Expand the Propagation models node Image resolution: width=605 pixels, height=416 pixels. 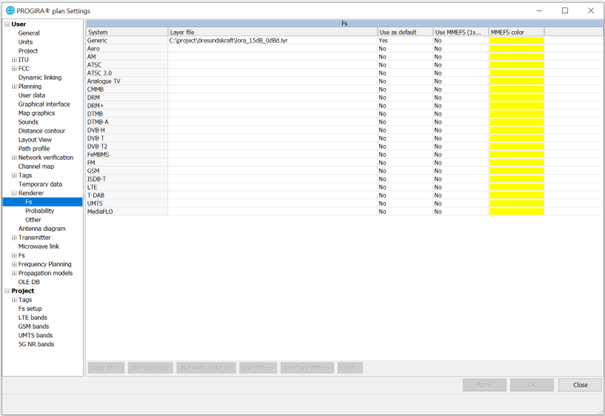tap(14, 273)
